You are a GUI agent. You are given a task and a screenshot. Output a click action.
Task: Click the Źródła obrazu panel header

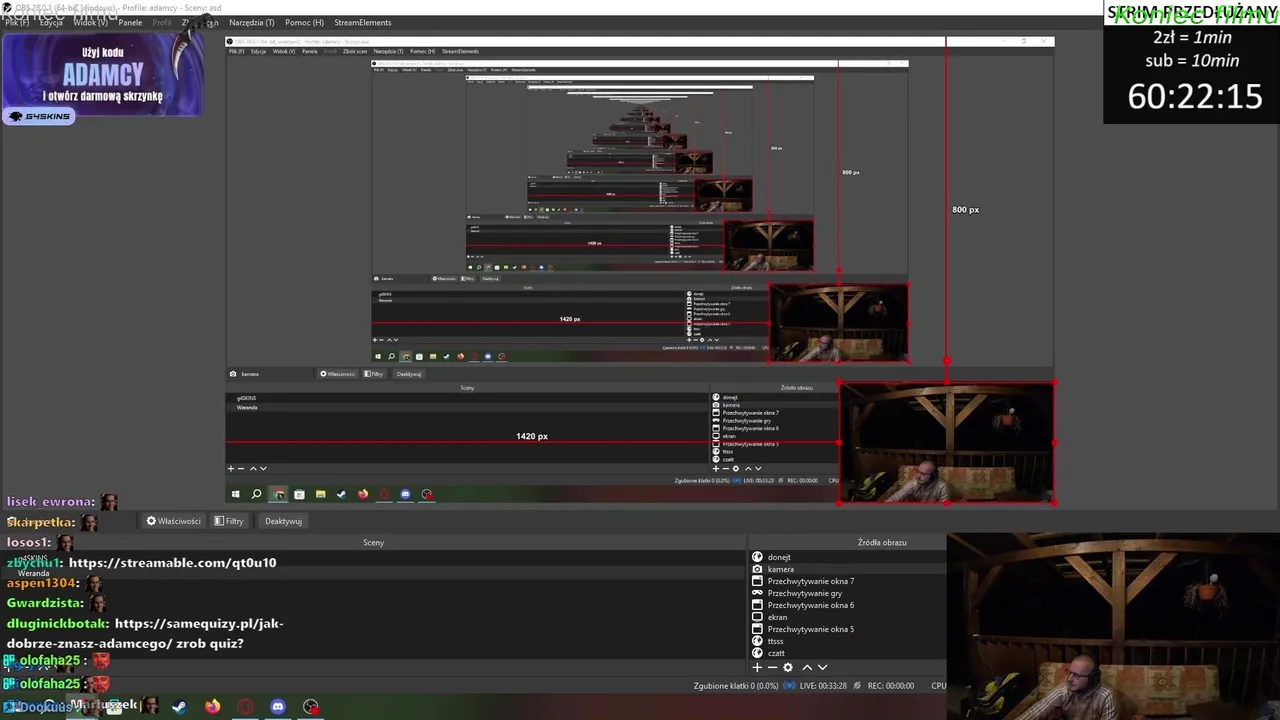pyautogui.click(x=882, y=542)
